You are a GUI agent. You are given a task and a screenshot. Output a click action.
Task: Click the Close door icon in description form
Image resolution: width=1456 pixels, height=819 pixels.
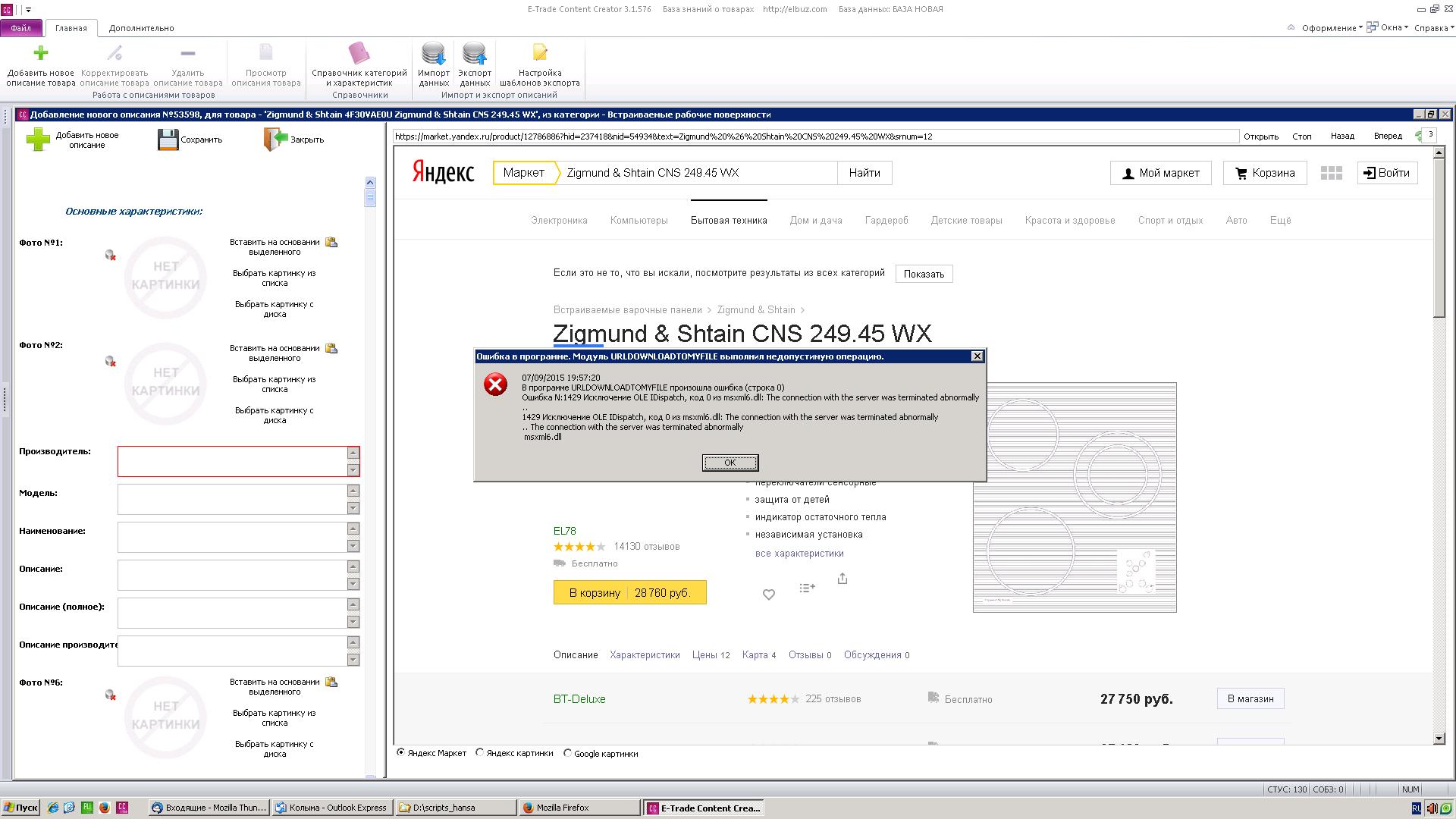[x=275, y=139]
